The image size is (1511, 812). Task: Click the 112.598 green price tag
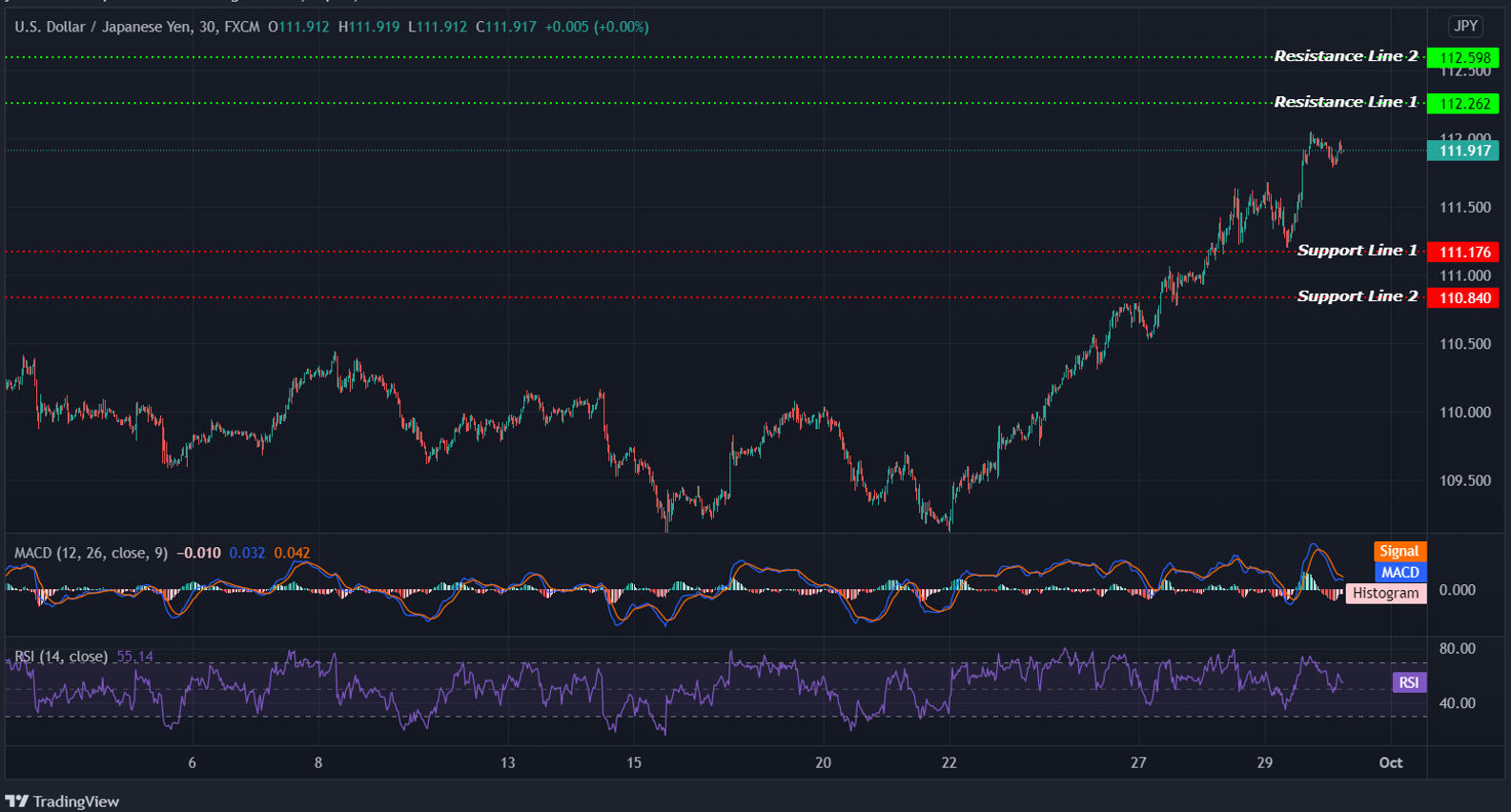pyautogui.click(x=1463, y=57)
